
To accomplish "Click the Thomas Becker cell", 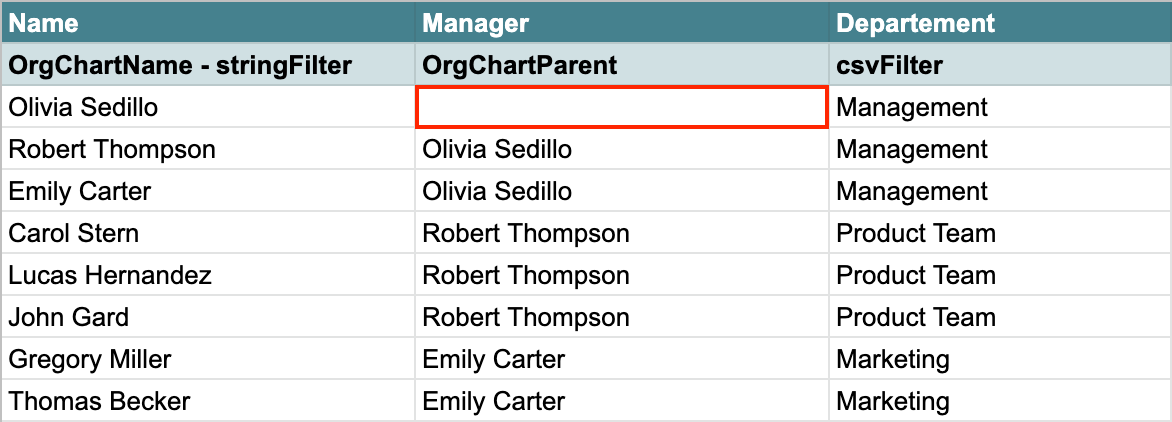I will point(208,401).
